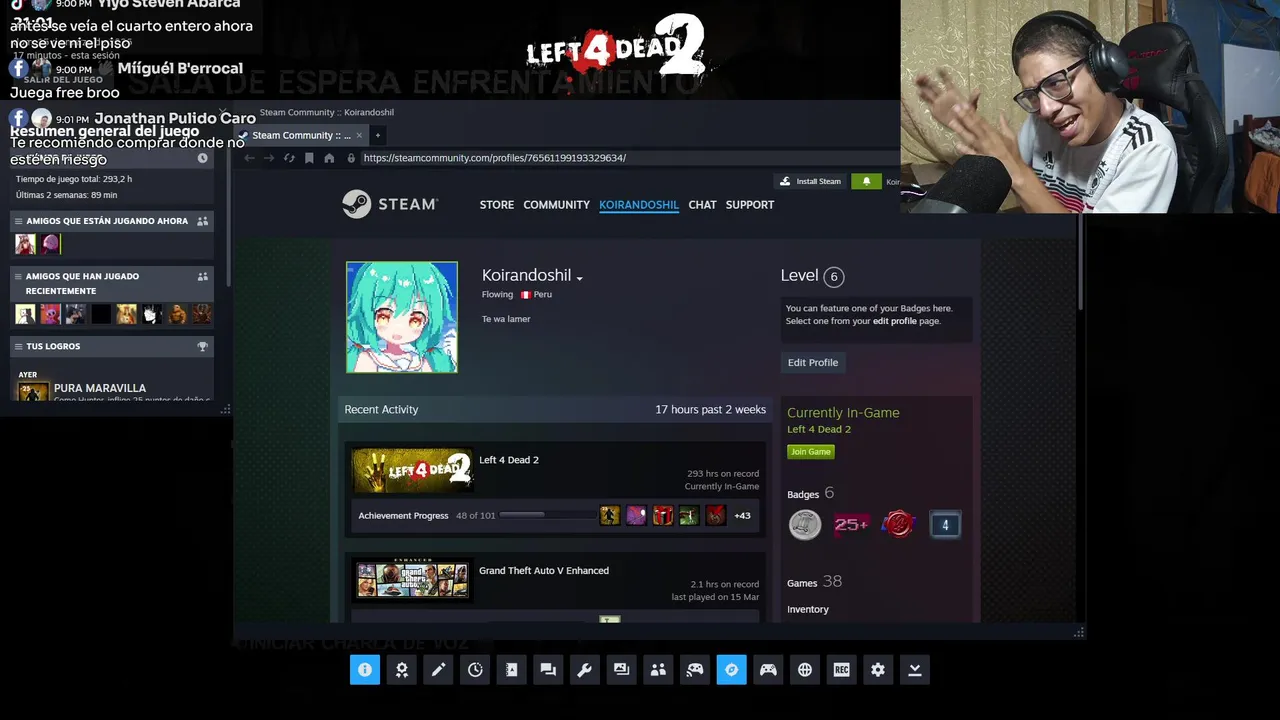The width and height of the screenshot is (1280, 720).
Task: Open the screenshots gallery icon in overlay toolbar
Action: click(621, 670)
